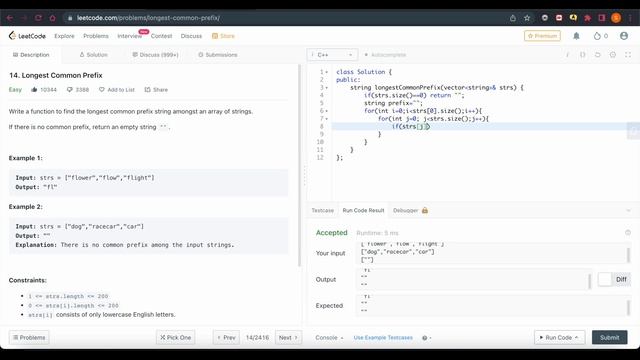Image resolution: width=640 pixels, height=360 pixels.
Task: Click the Output box scrollbar
Action: point(589,281)
